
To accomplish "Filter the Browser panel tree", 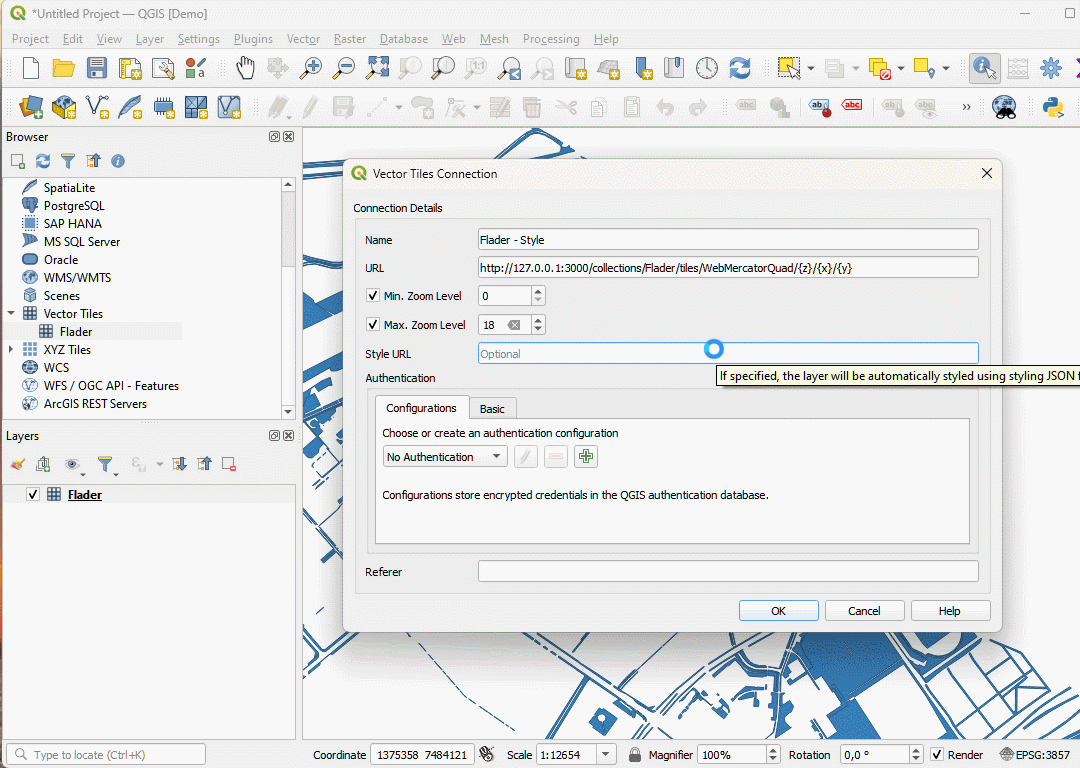I will coord(68,161).
